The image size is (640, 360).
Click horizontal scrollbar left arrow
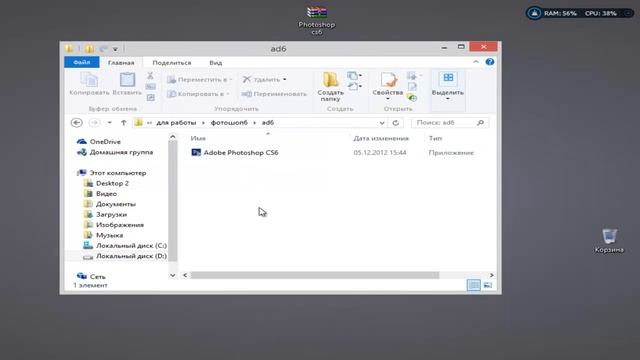click(185, 276)
